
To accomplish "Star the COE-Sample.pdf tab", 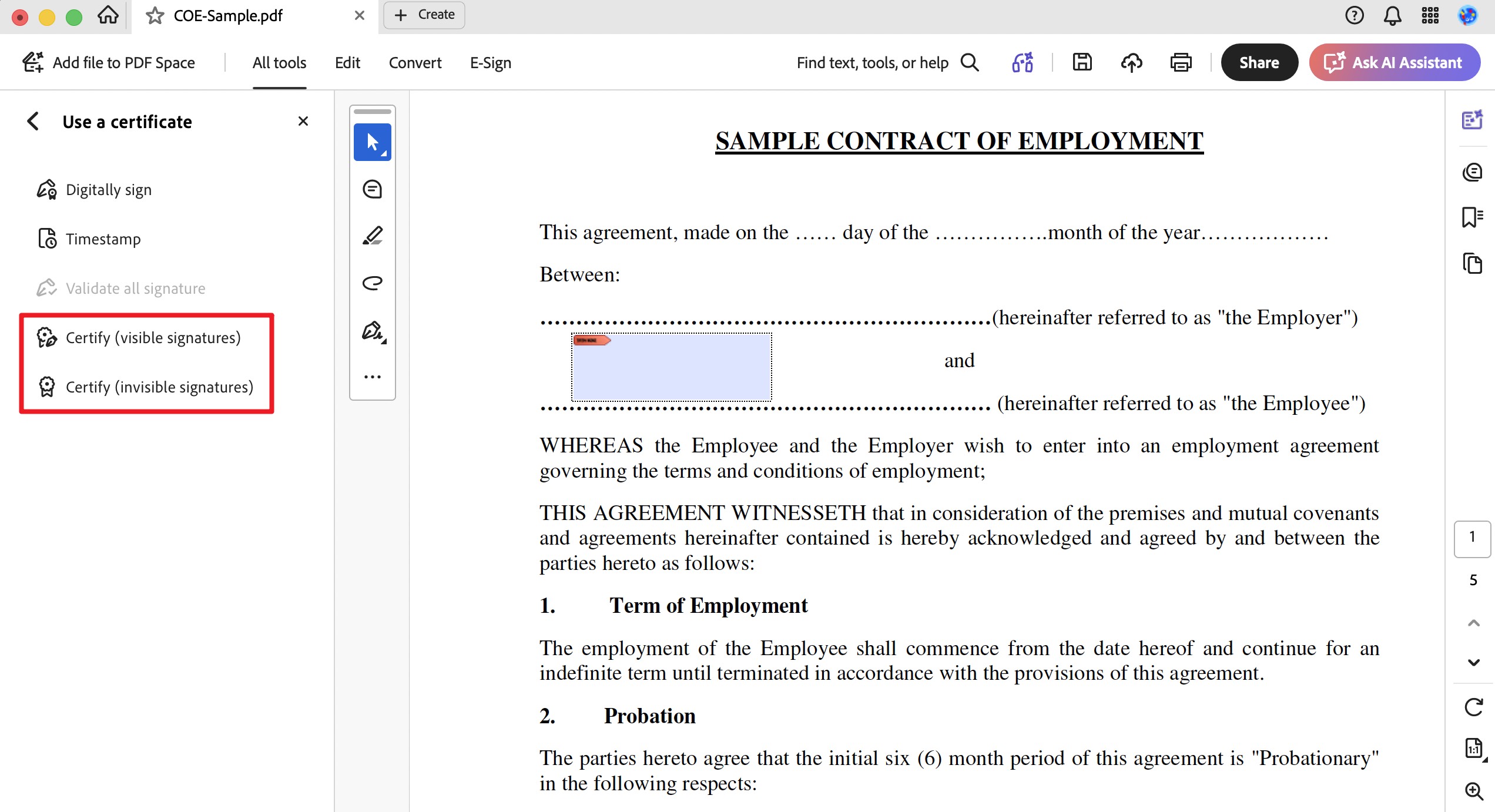I will click(x=155, y=16).
